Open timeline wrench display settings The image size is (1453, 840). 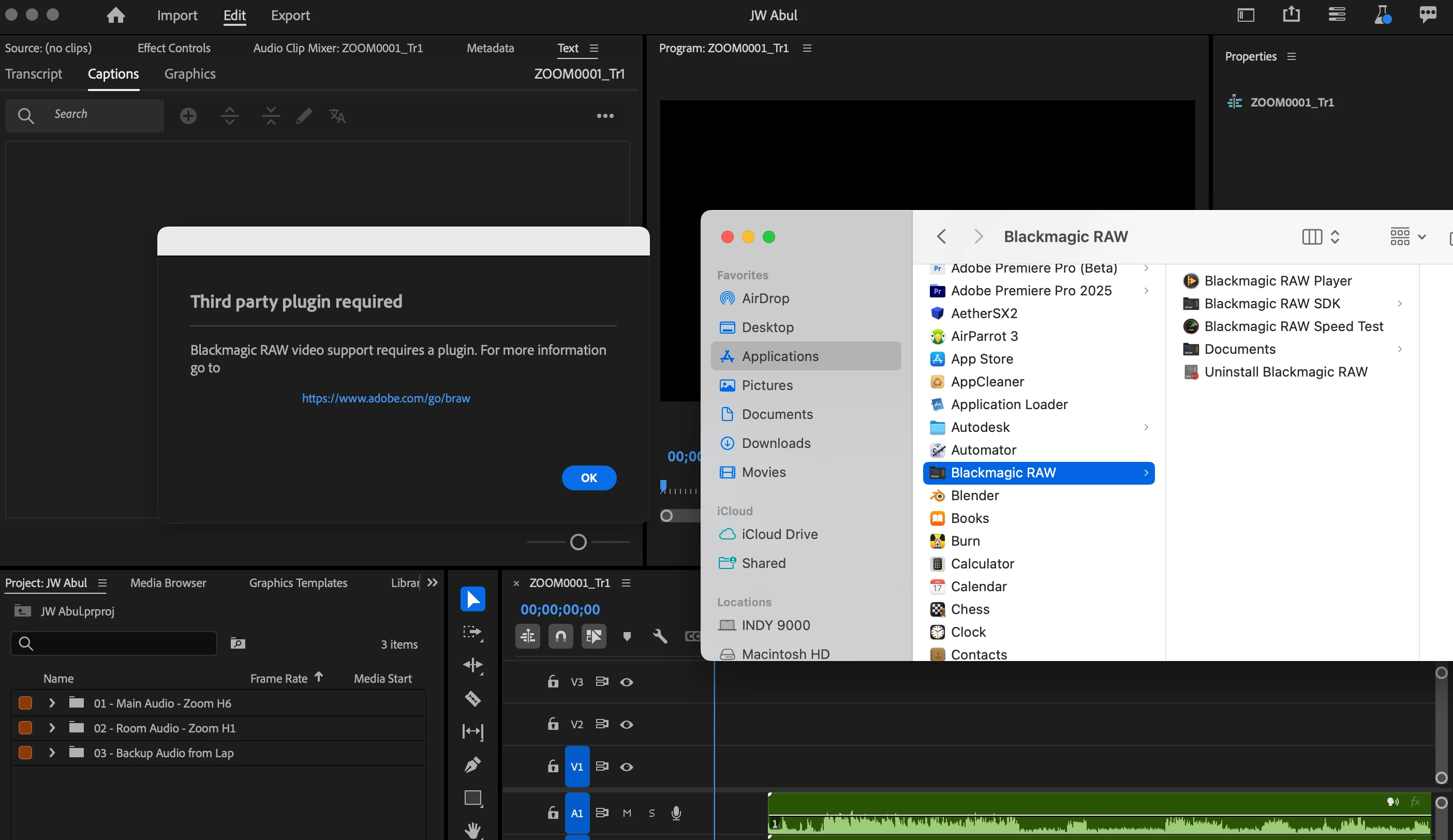pyautogui.click(x=660, y=636)
